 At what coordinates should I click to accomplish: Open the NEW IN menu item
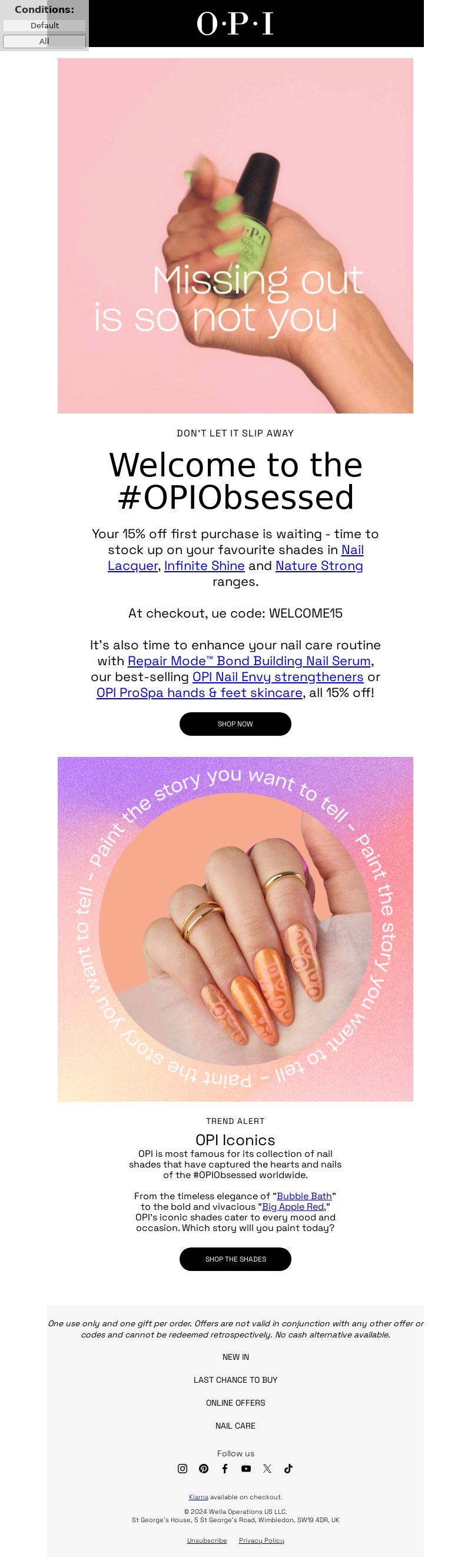tap(235, 1357)
